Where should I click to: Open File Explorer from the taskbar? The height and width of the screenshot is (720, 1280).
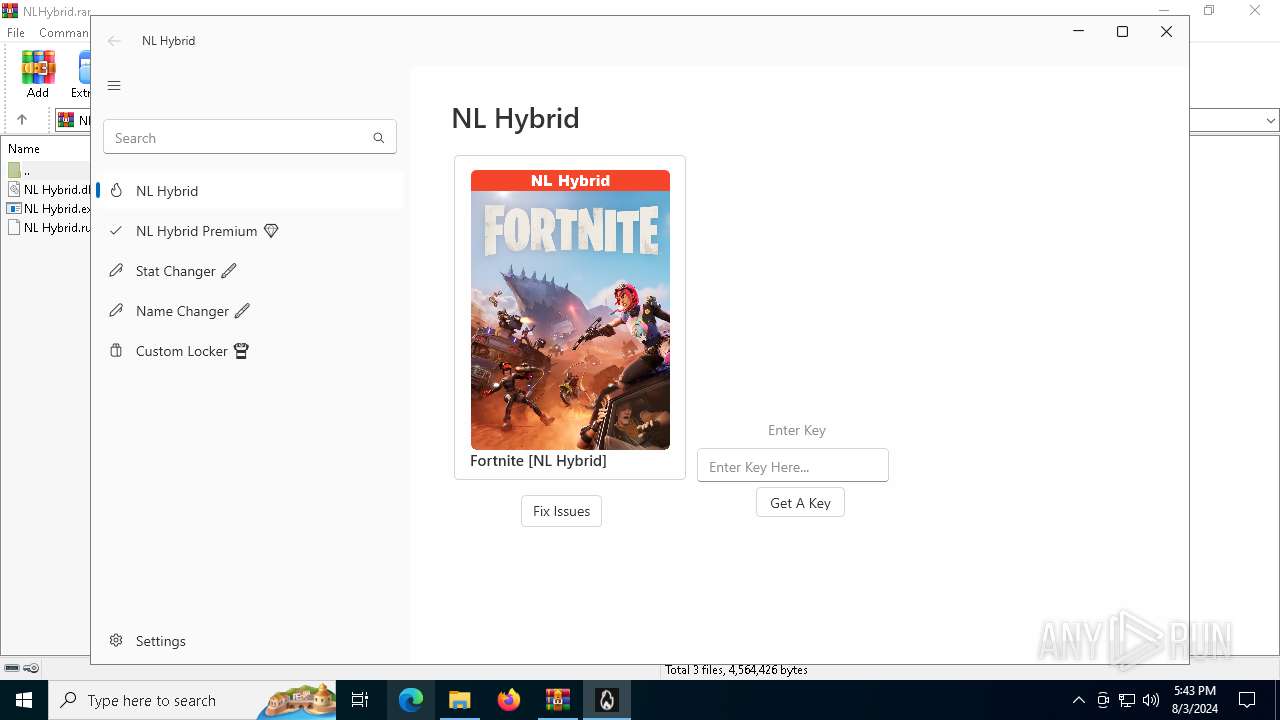coord(460,700)
